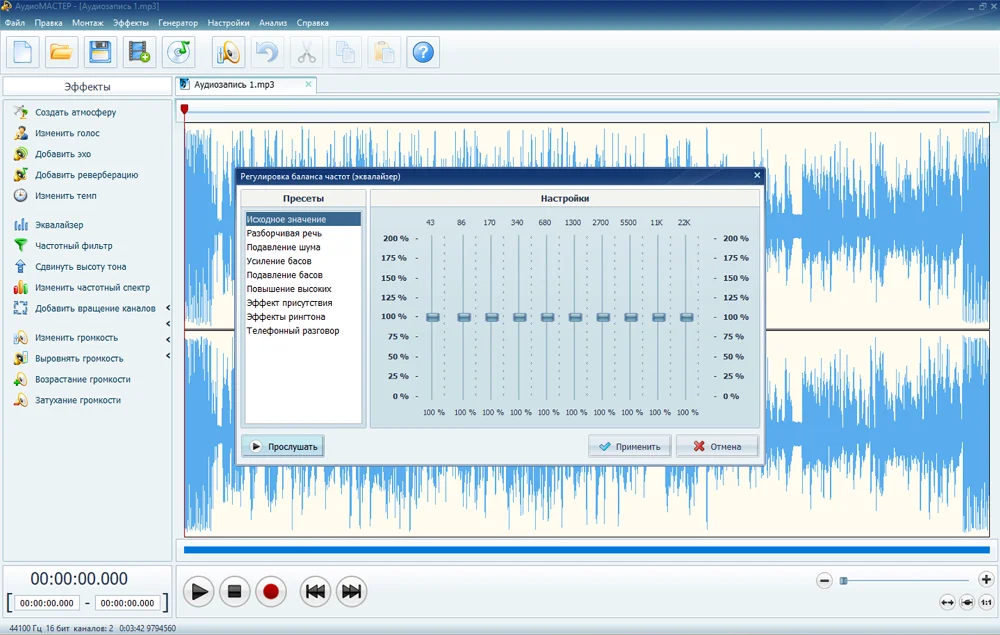The width and height of the screenshot is (1000, 635).
Task: Expand the arrow beside Добавить вращение каналов
Action: click(x=168, y=308)
